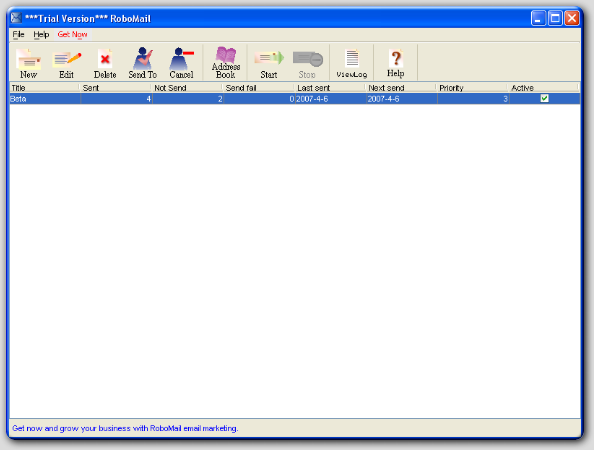The width and height of the screenshot is (594, 450).
Task: Click the Send fail value 0 in Beta row
Action: click(292, 99)
